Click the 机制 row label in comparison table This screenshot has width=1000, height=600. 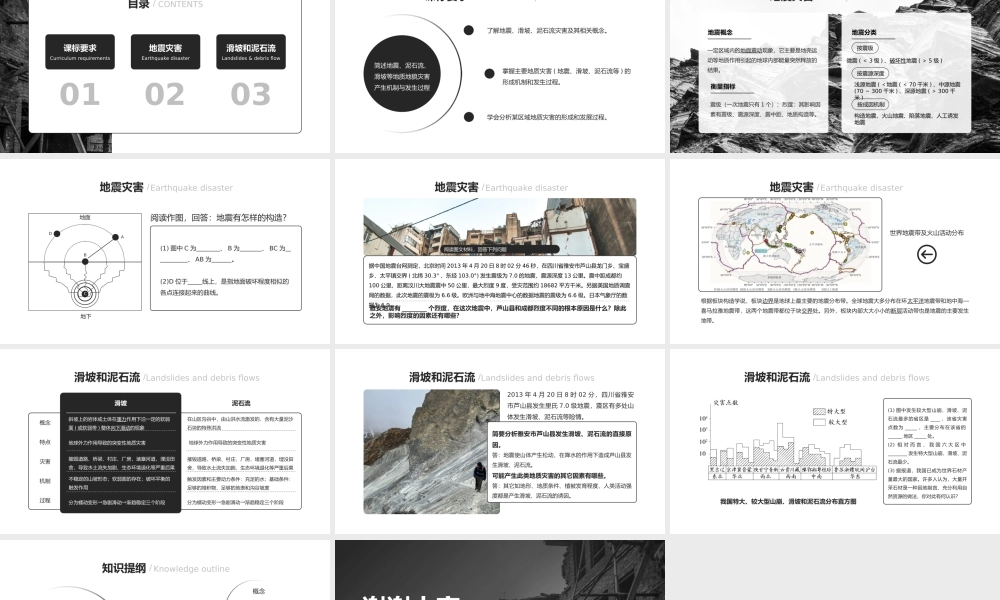point(45,481)
